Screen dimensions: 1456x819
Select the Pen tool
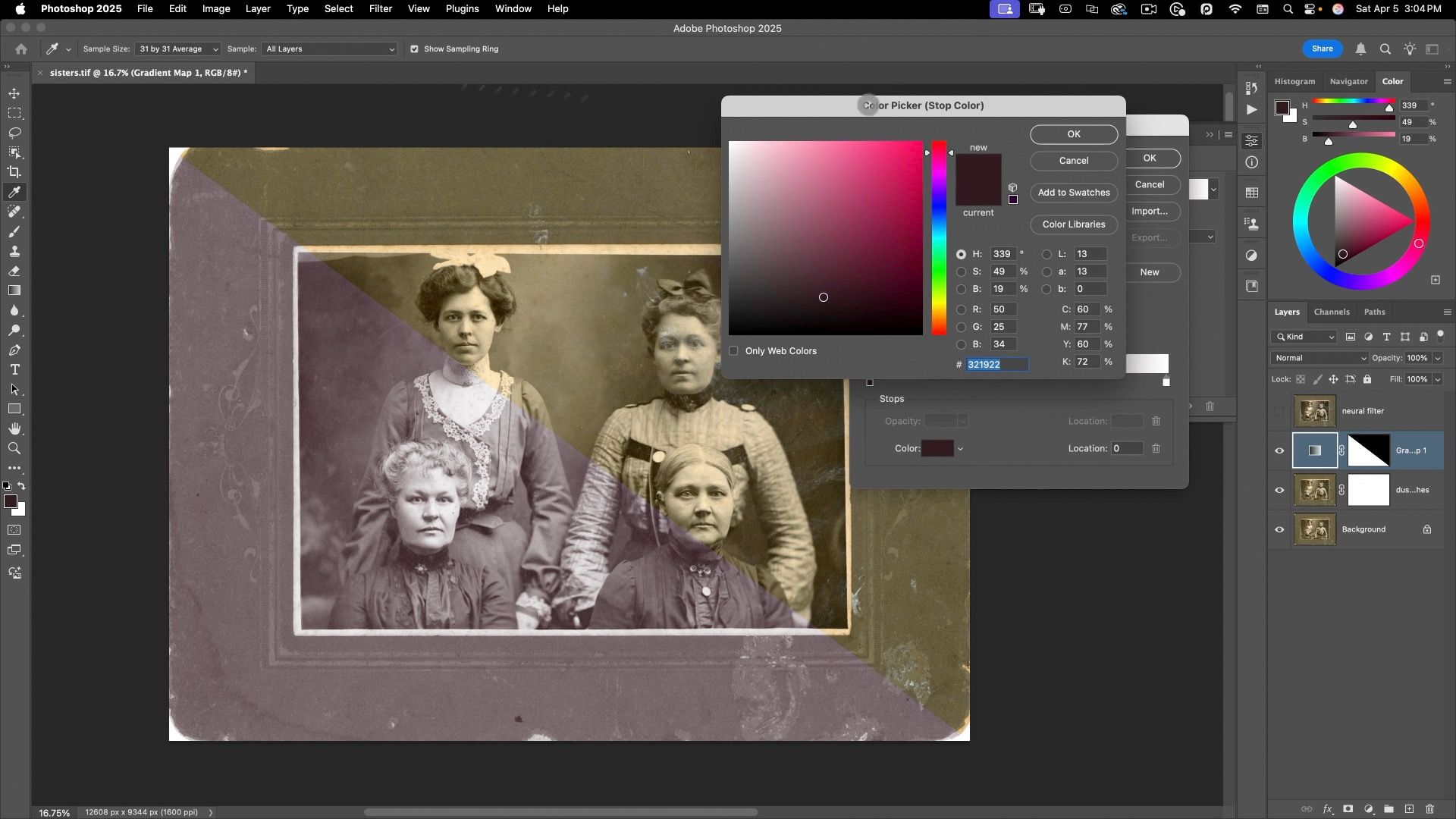tap(14, 350)
